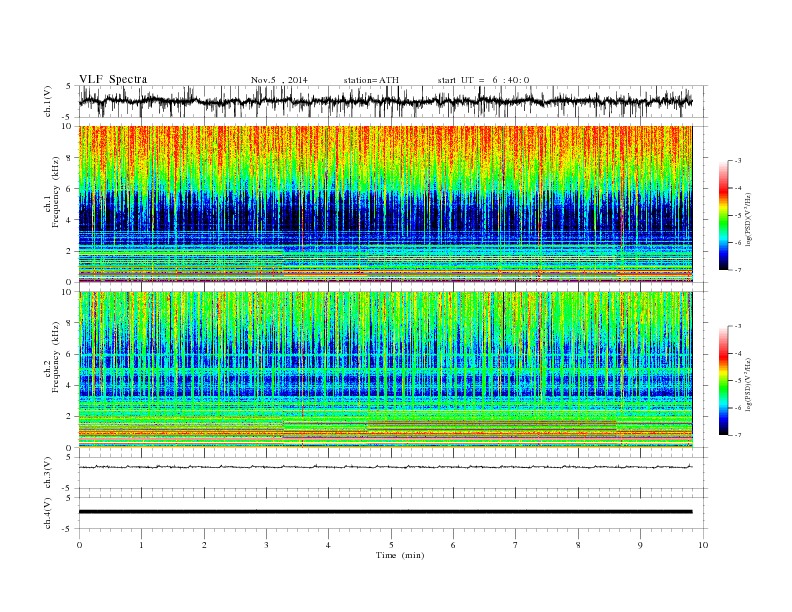
Task: Click the "VLF Spectra" plot title
Action: (x=113, y=79)
